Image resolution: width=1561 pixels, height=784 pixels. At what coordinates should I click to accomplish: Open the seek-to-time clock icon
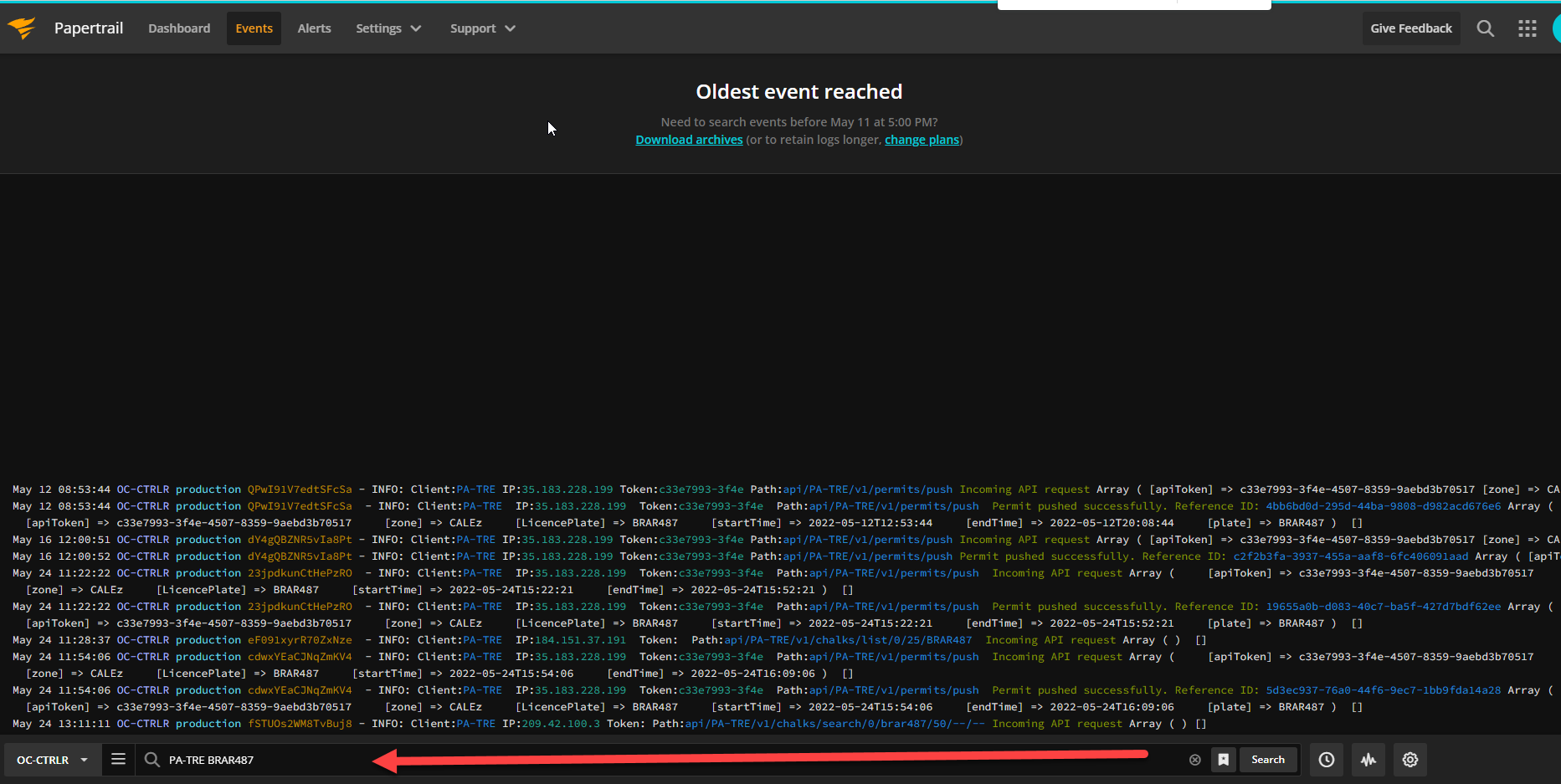(1327, 760)
